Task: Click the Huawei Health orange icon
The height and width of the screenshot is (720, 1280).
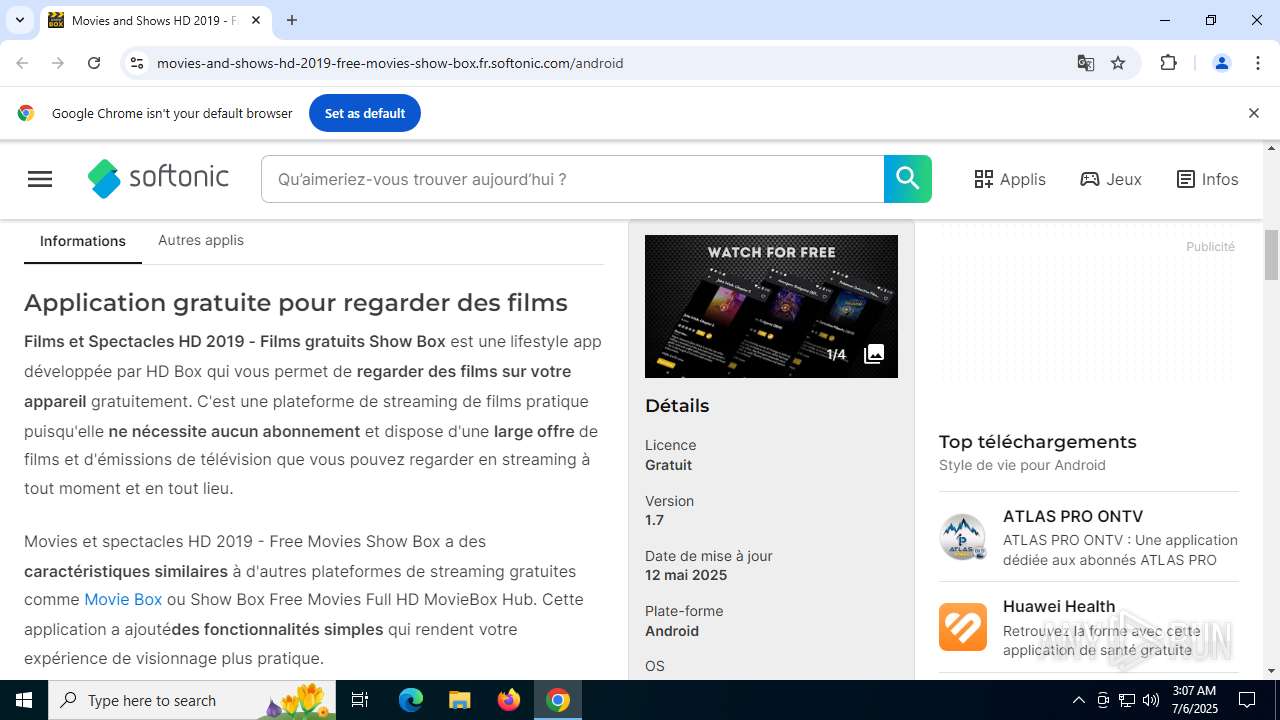Action: click(x=963, y=627)
